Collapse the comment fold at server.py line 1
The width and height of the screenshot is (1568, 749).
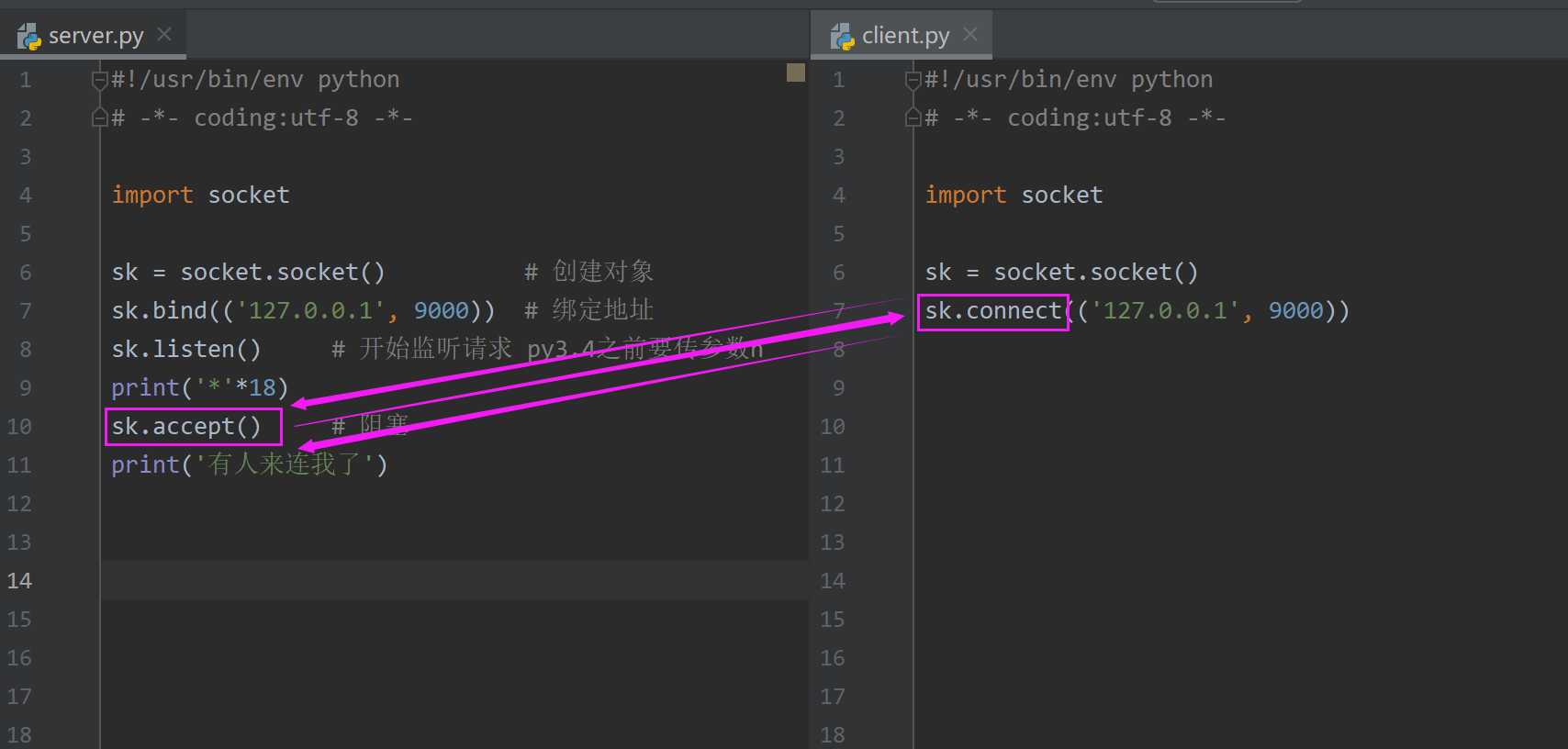tap(100, 80)
